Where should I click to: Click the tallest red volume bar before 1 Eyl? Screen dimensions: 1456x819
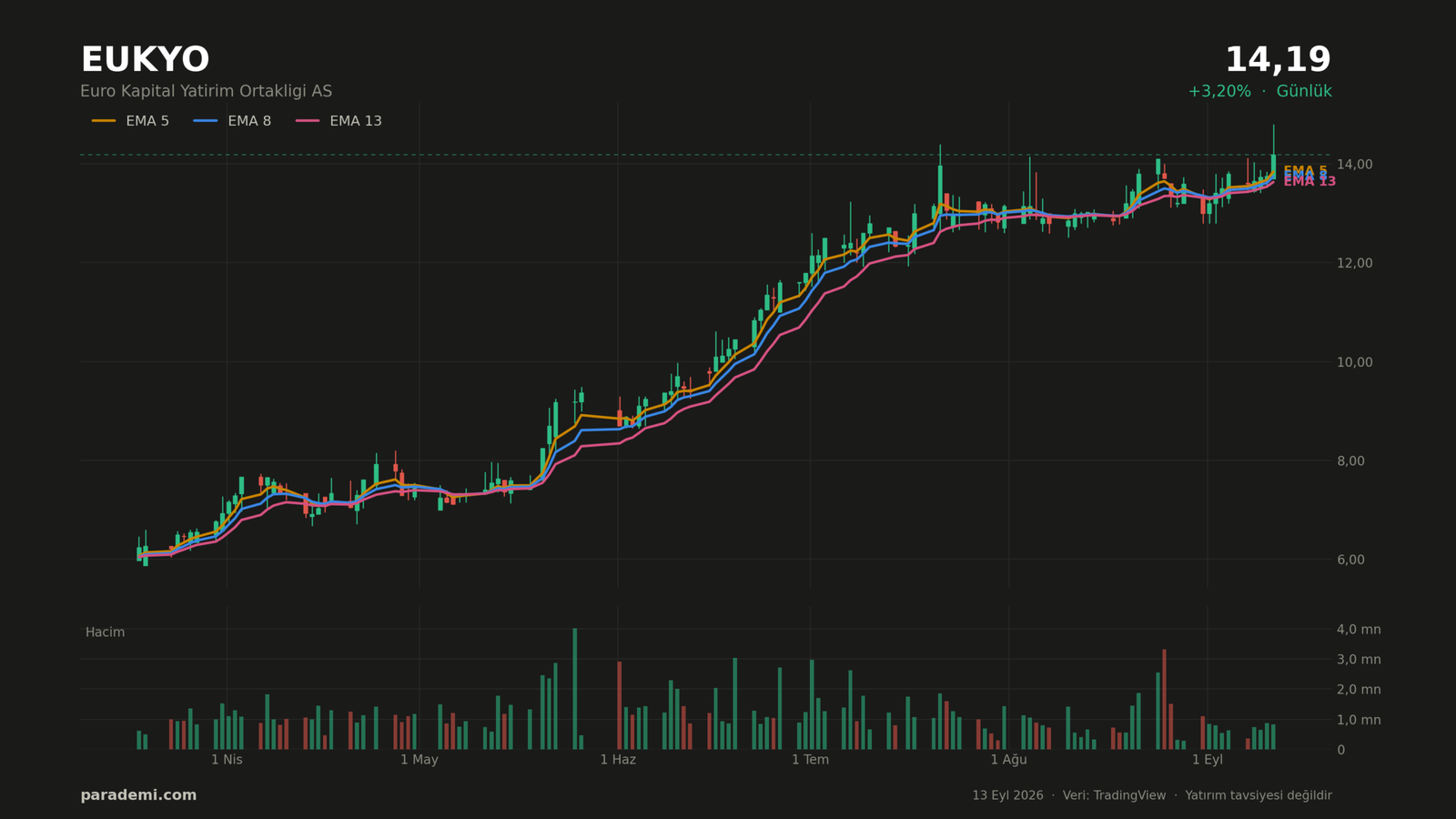point(1164,700)
